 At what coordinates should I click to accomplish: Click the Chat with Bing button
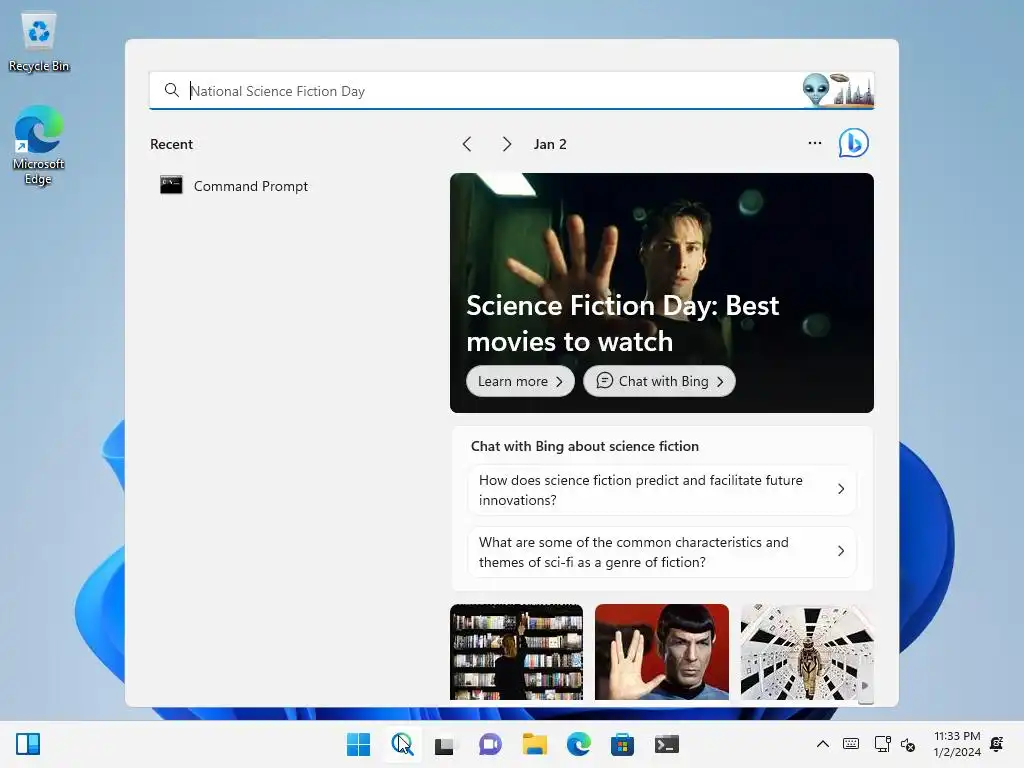click(x=659, y=381)
